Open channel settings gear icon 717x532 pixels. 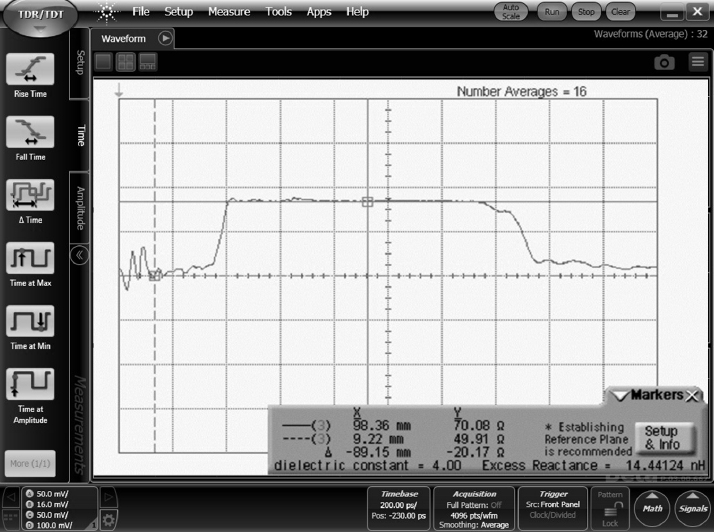click(x=108, y=520)
